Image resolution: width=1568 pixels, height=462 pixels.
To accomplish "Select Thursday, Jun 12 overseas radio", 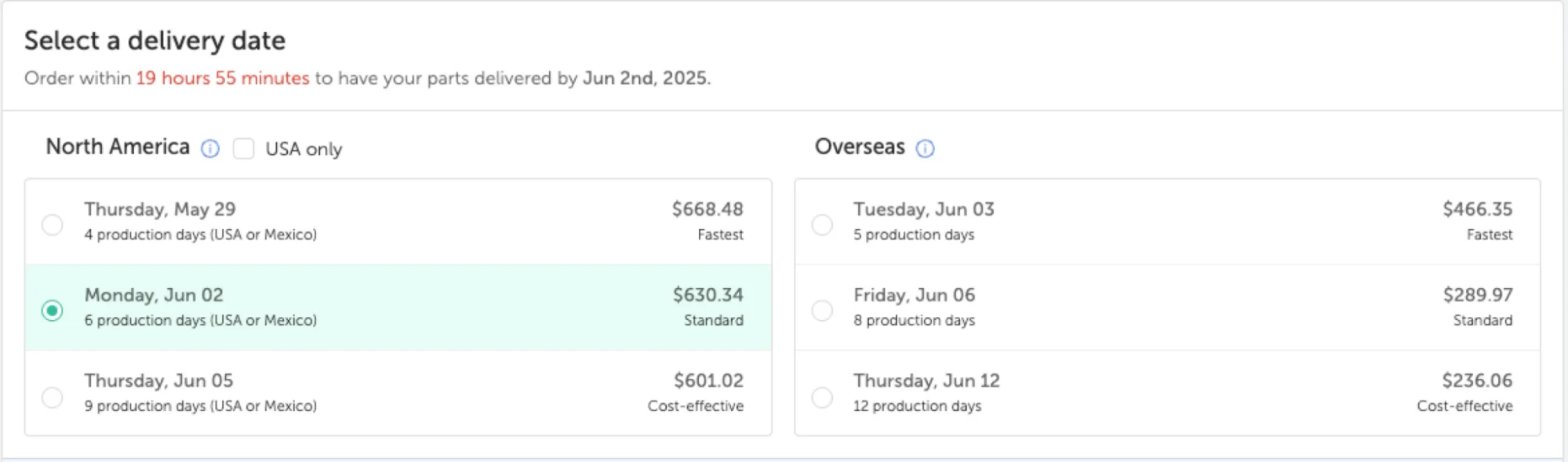I will pos(822,397).
